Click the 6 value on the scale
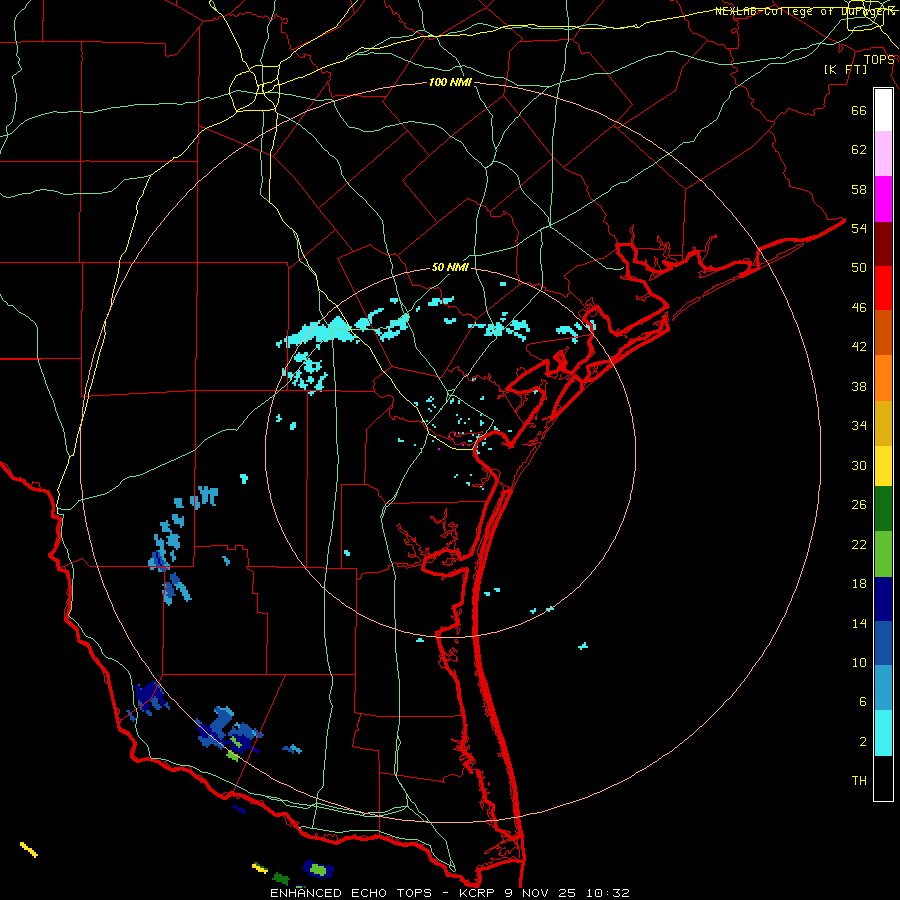 [x=862, y=702]
